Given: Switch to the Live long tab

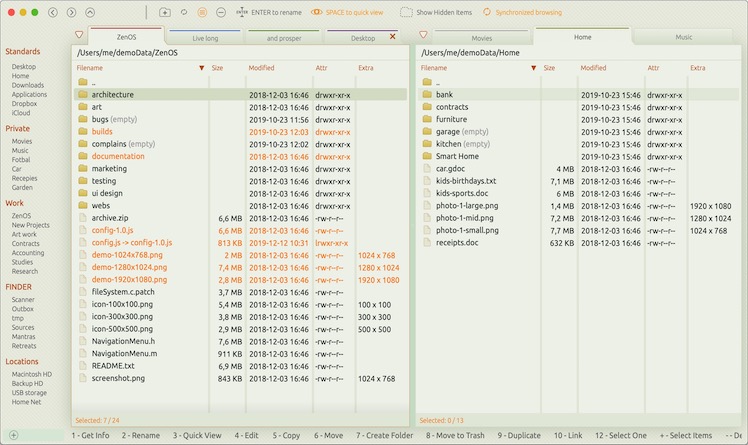Looking at the screenshot, I should [205, 38].
